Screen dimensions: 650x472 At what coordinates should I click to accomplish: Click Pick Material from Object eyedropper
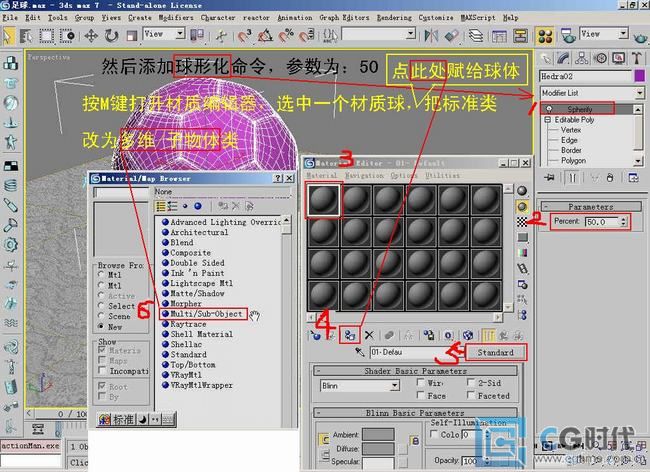[359, 352]
